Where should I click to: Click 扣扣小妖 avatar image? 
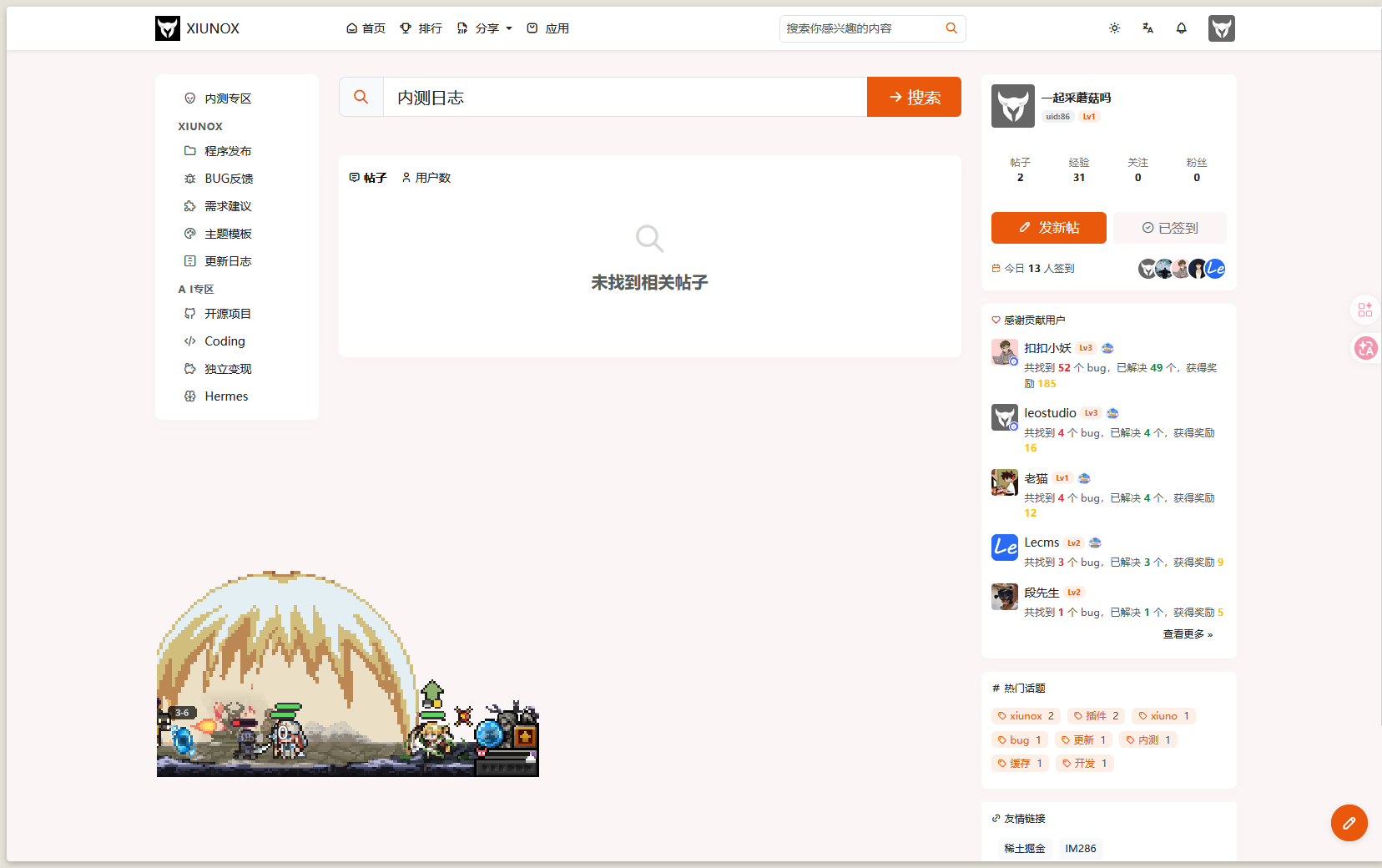click(1005, 352)
